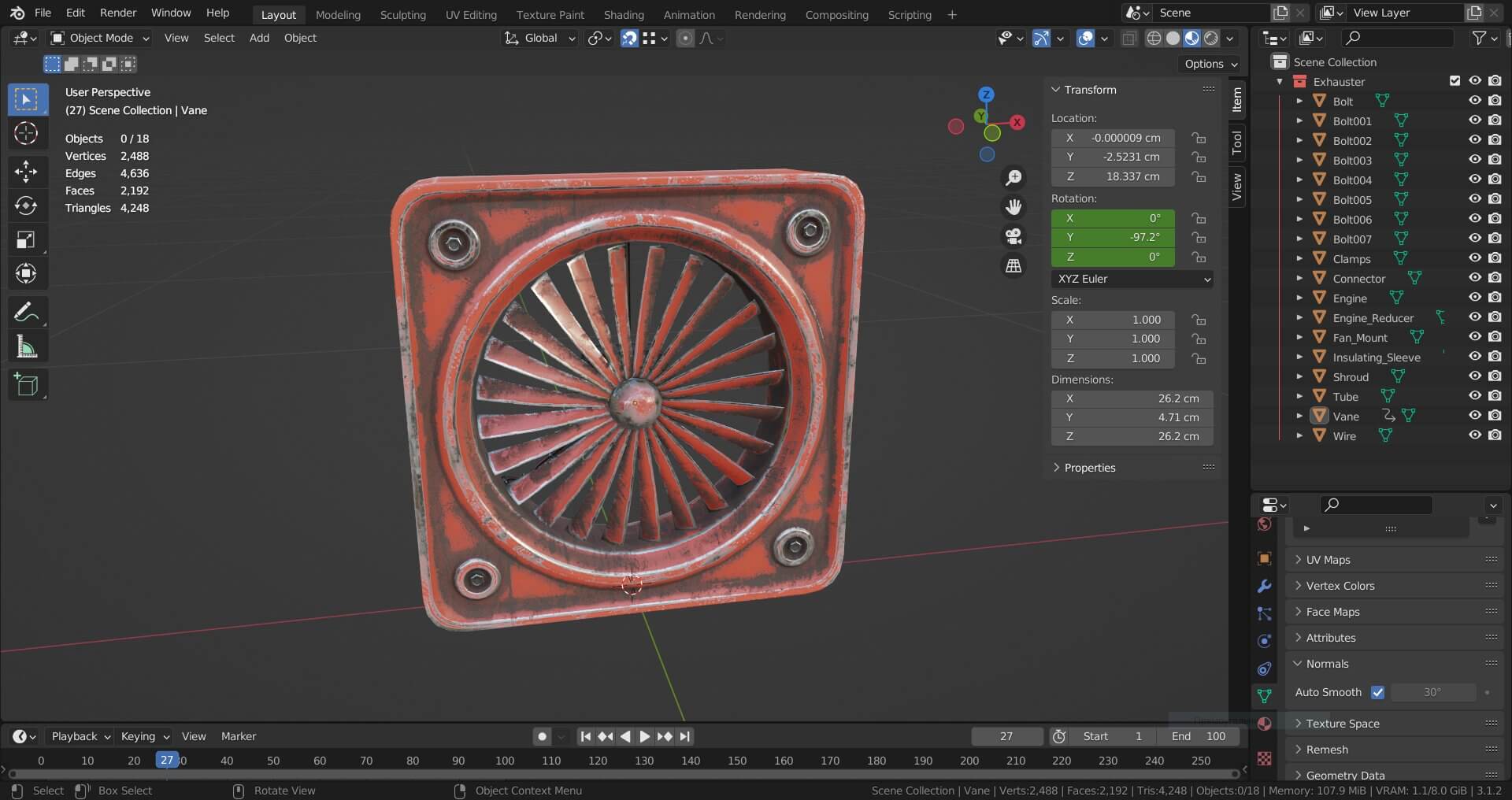
Task: Open the Render menu
Action: (x=118, y=13)
